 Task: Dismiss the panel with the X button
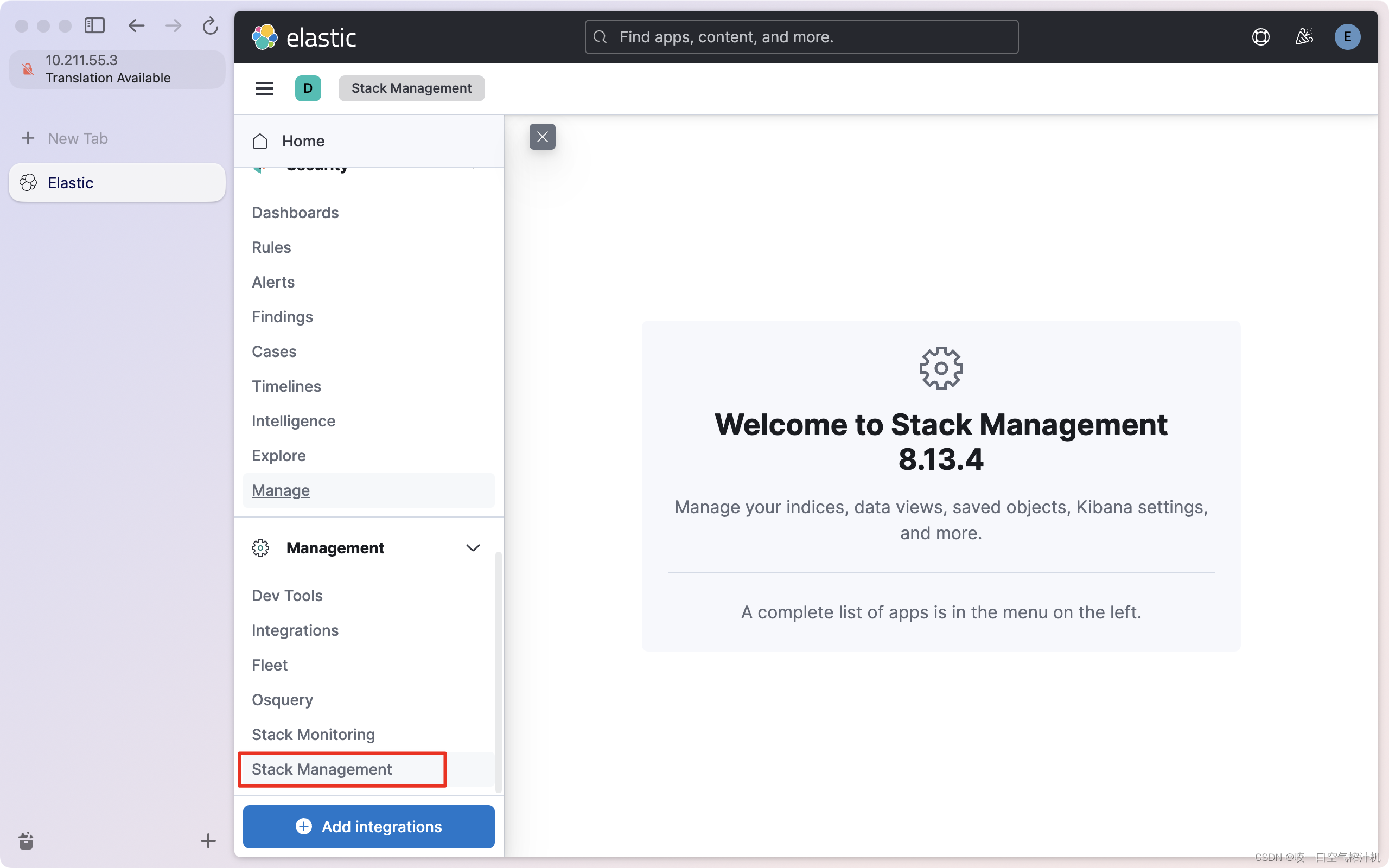pyautogui.click(x=543, y=137)
